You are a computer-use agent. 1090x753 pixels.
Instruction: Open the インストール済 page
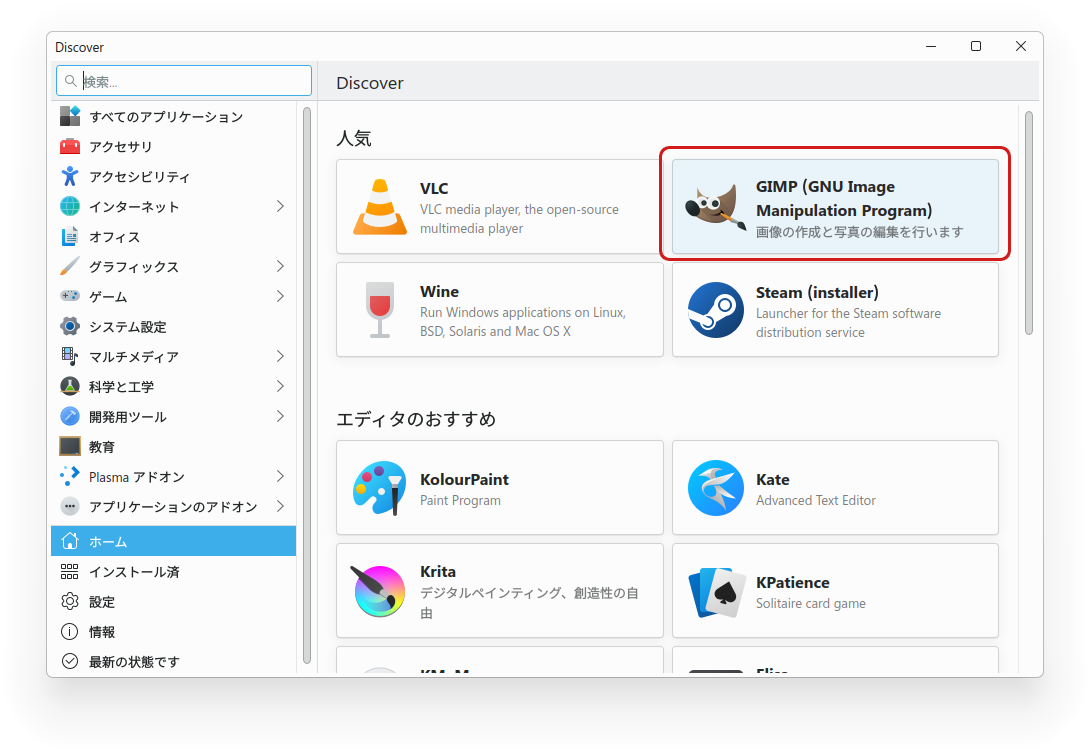pos(173,572)
